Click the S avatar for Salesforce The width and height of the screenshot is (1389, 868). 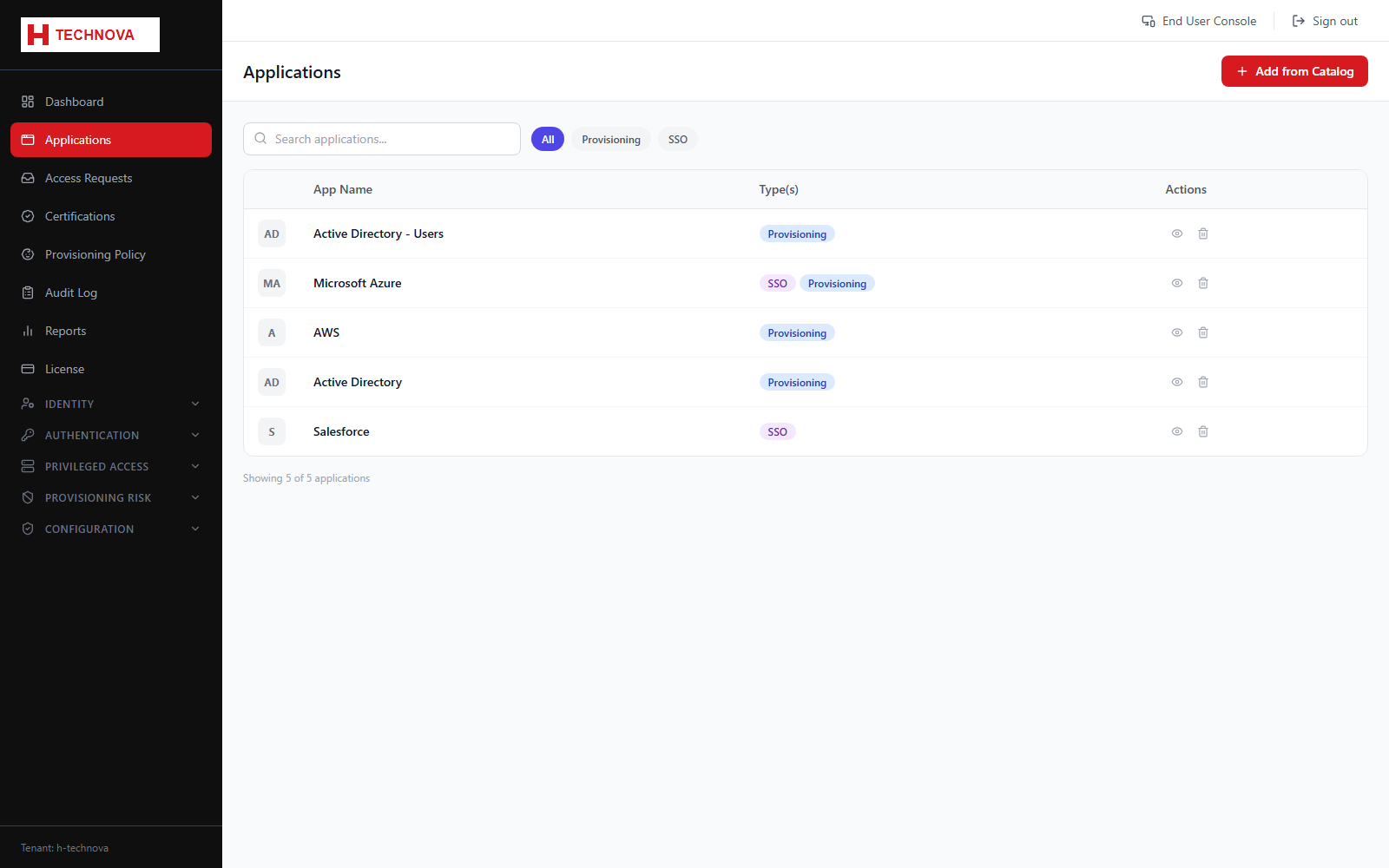pyautogui.click(x=272, y=431)
